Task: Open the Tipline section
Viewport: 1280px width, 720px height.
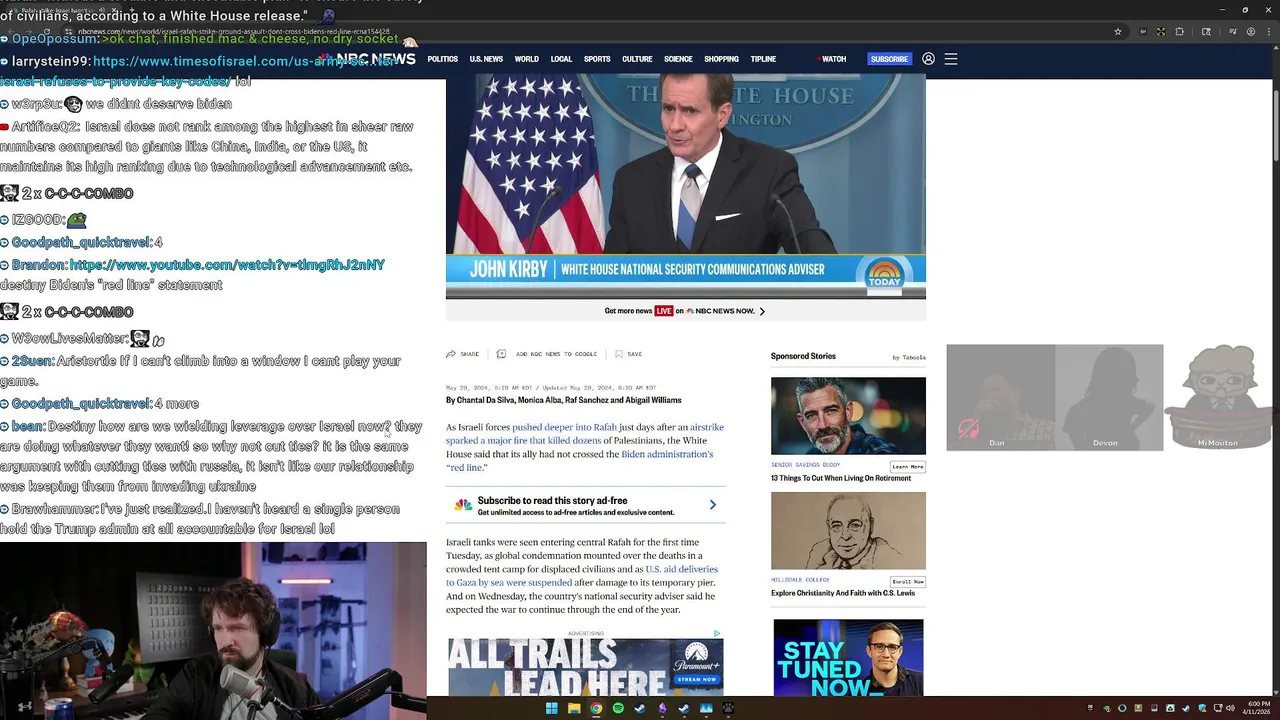Action: coord(763,59)
